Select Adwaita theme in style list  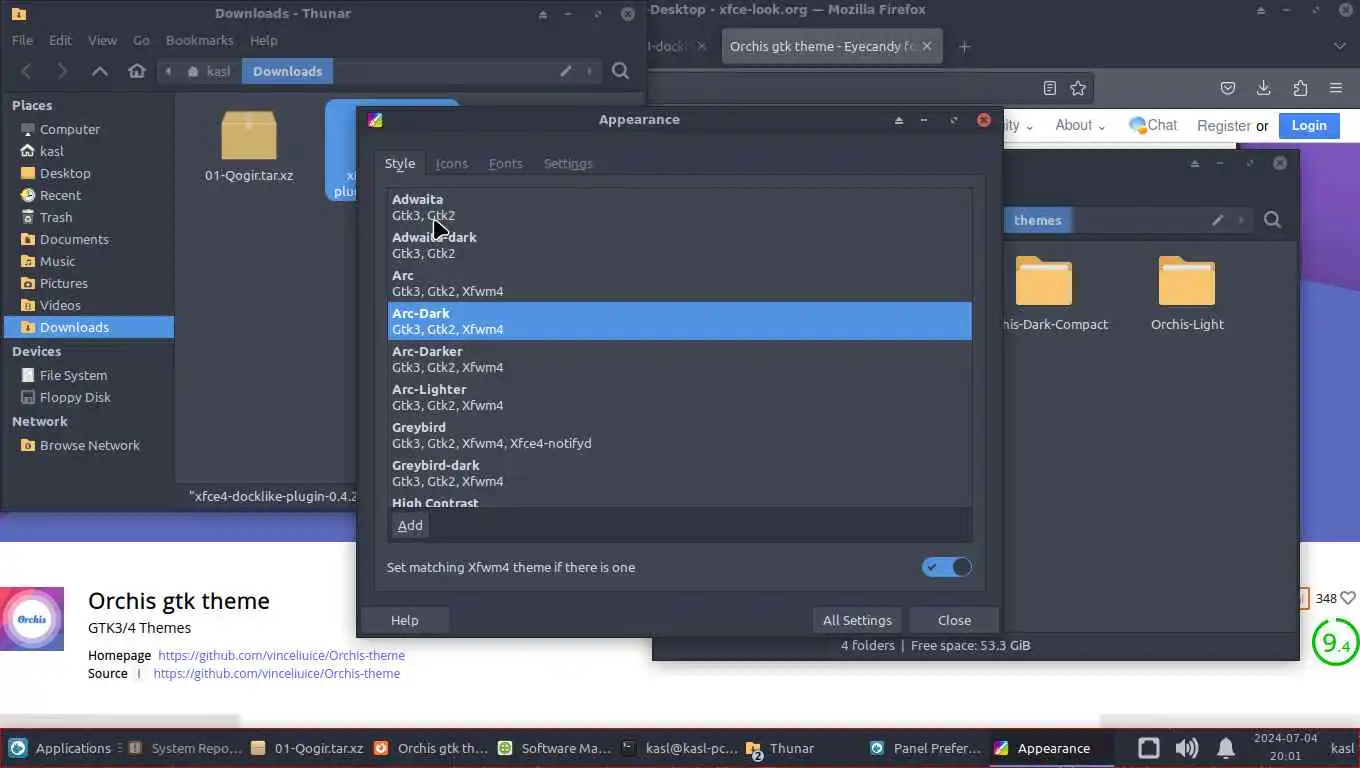coord(679,207)
